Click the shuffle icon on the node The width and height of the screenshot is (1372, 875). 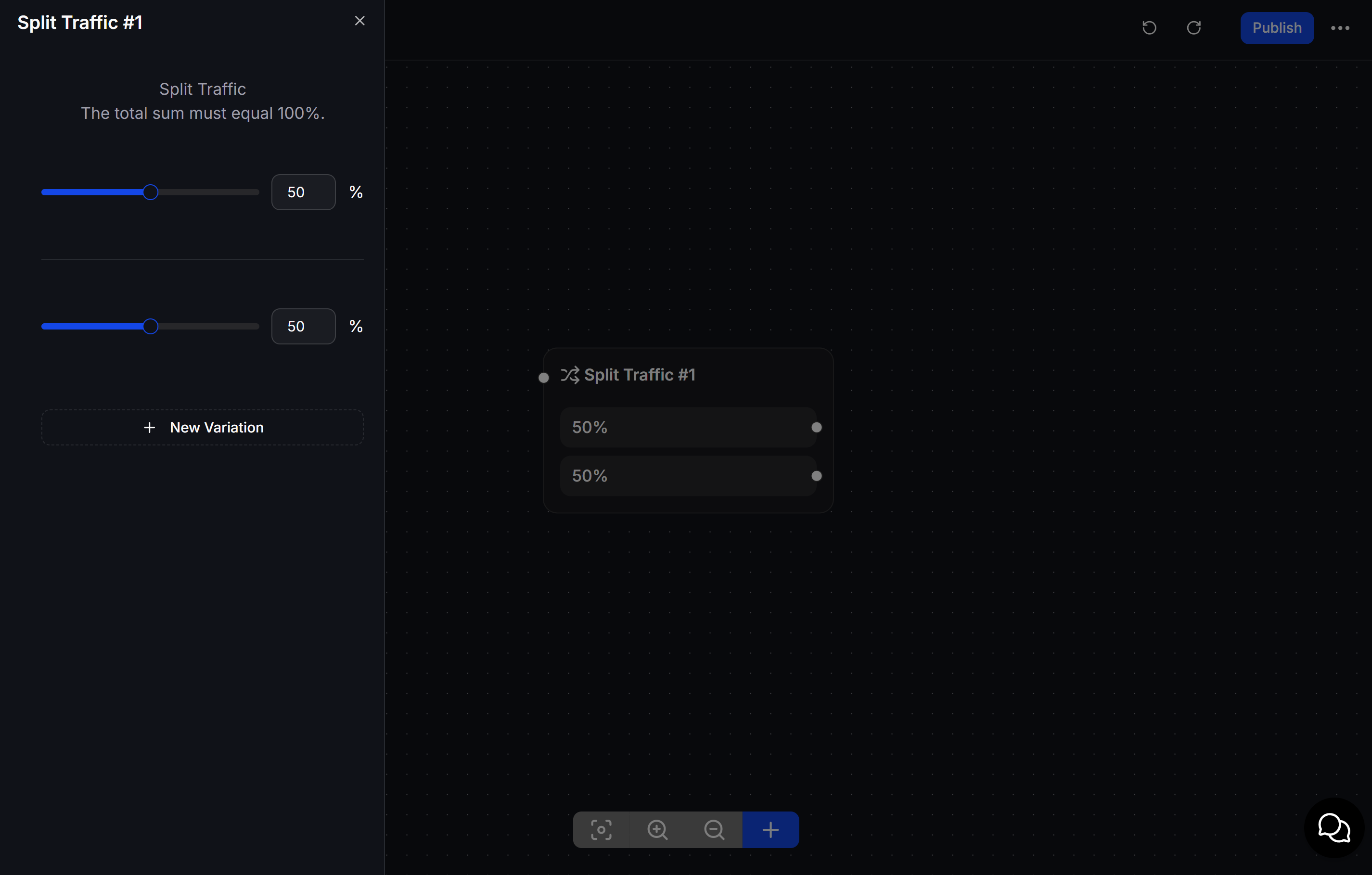tap(570, 375)
